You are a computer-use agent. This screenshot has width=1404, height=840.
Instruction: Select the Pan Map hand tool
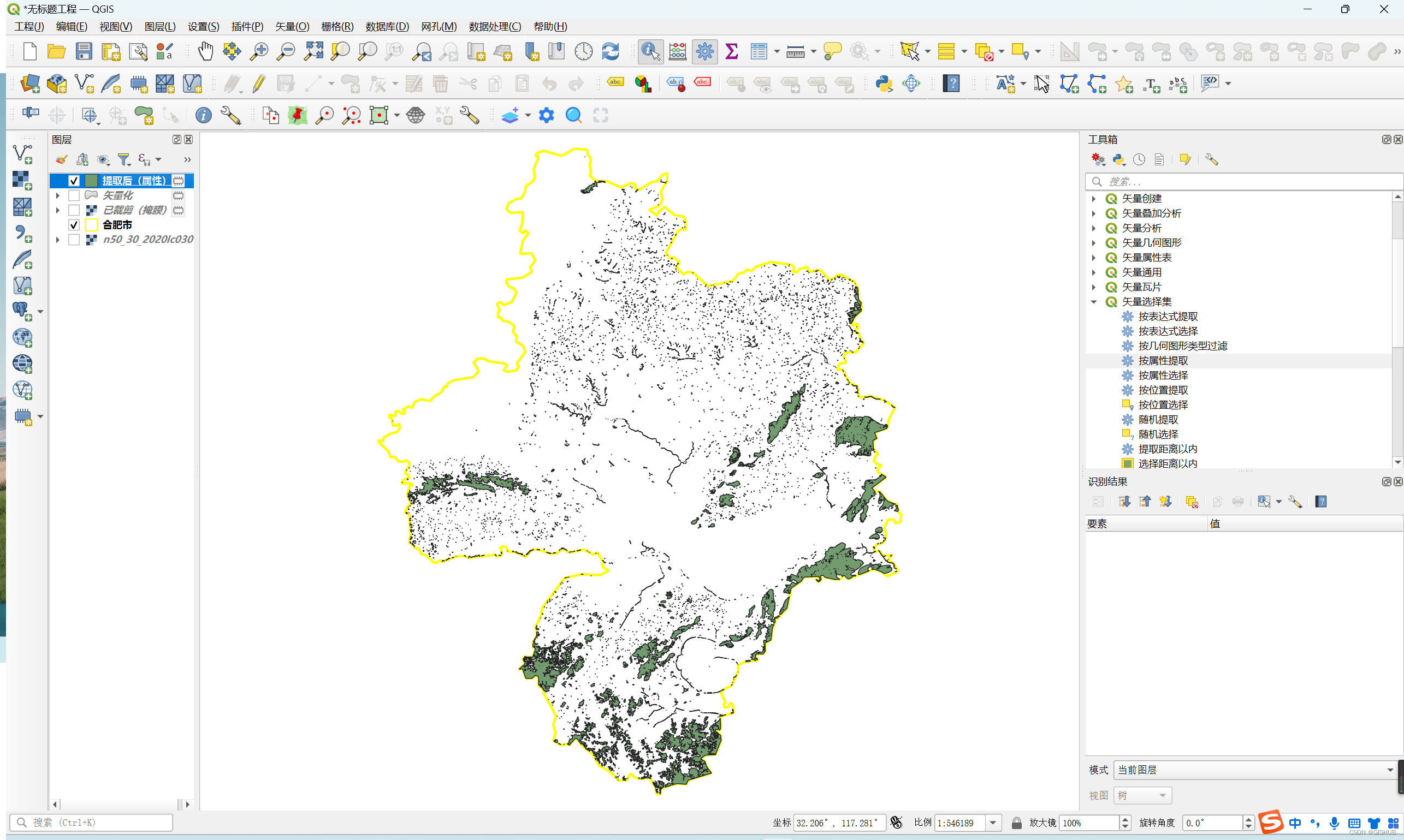coord(205,51)
